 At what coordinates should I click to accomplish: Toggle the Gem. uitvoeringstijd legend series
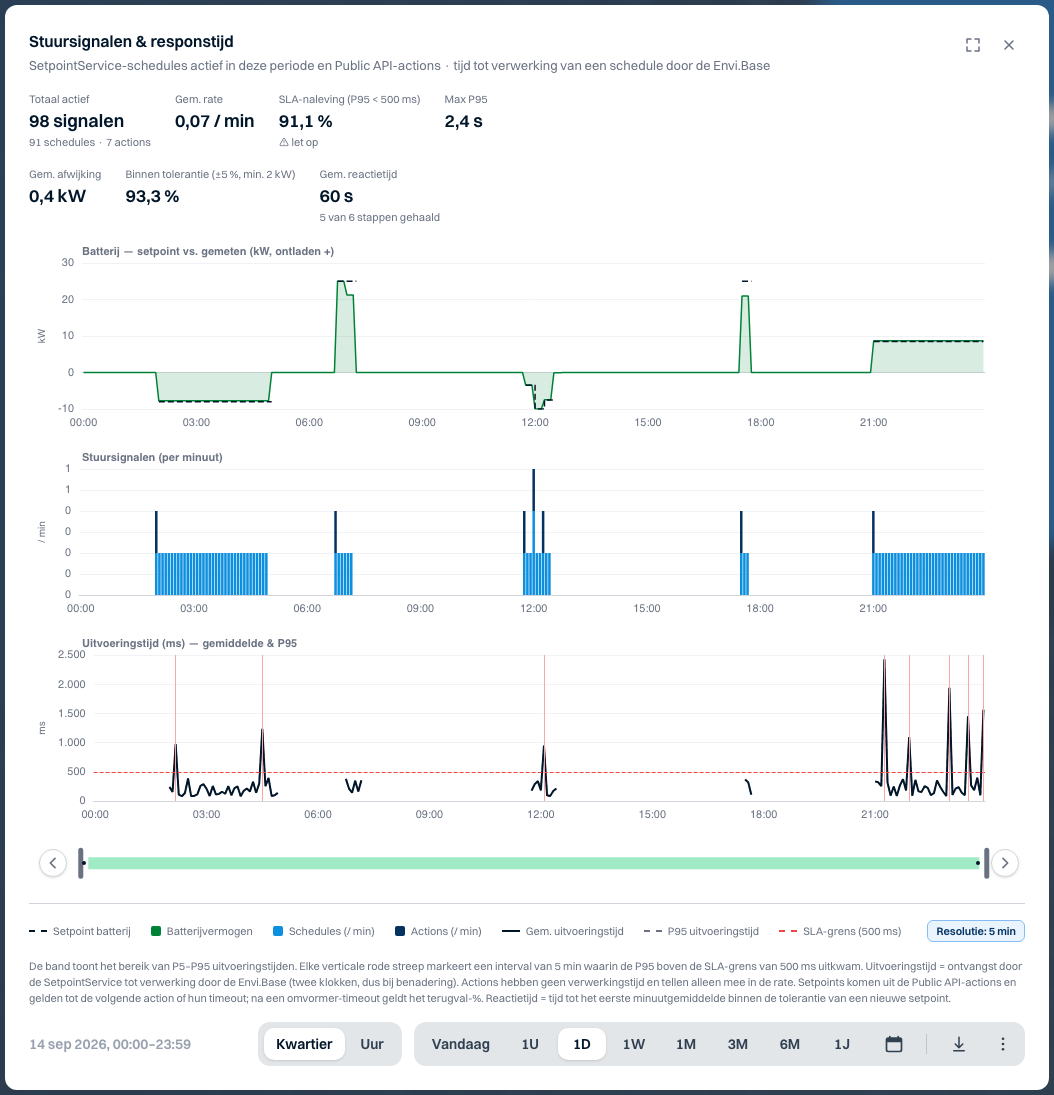click(x=563, y=932)
